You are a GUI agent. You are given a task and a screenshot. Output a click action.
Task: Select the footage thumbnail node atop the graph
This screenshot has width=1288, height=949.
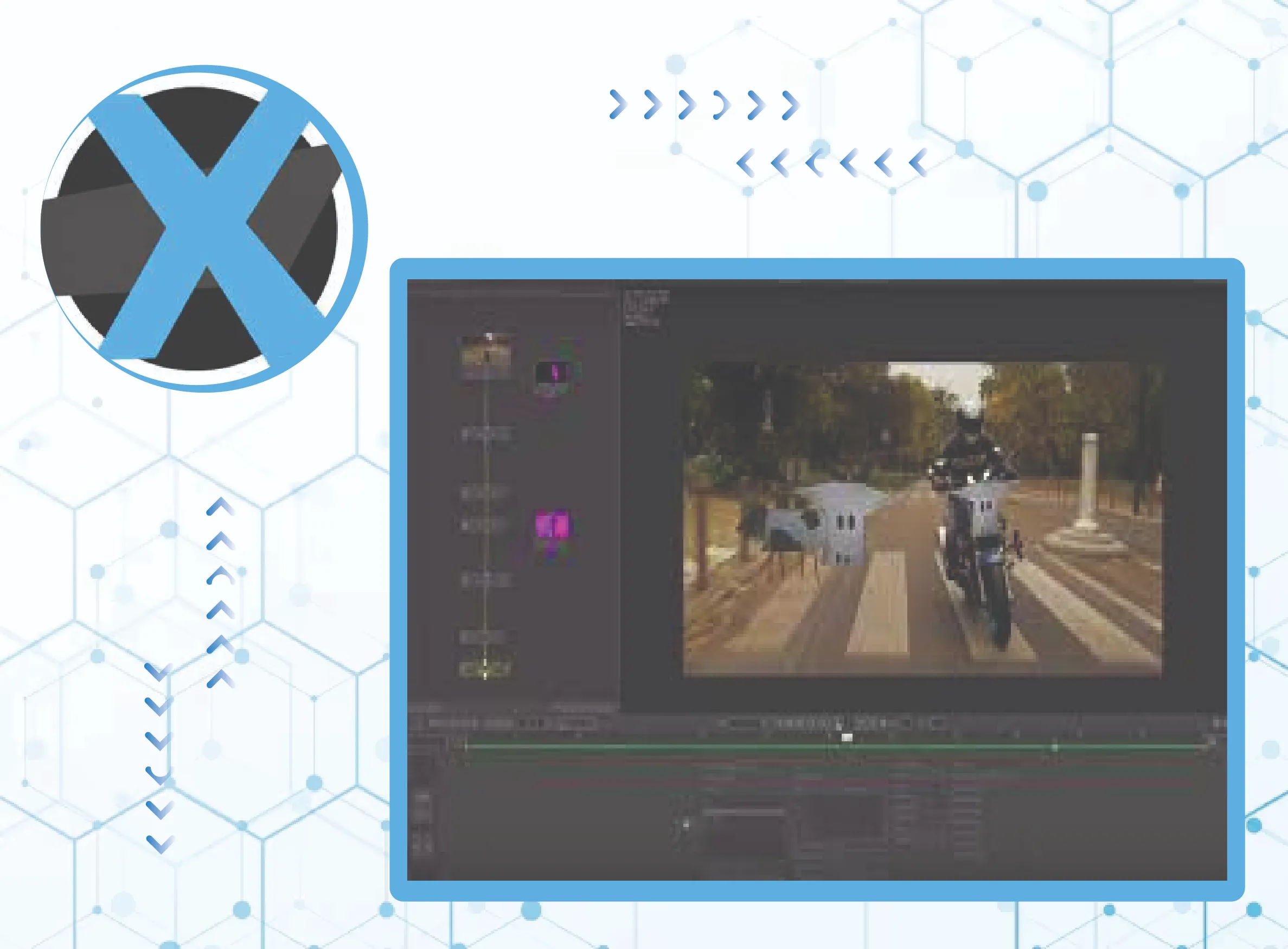click(486, 357)
